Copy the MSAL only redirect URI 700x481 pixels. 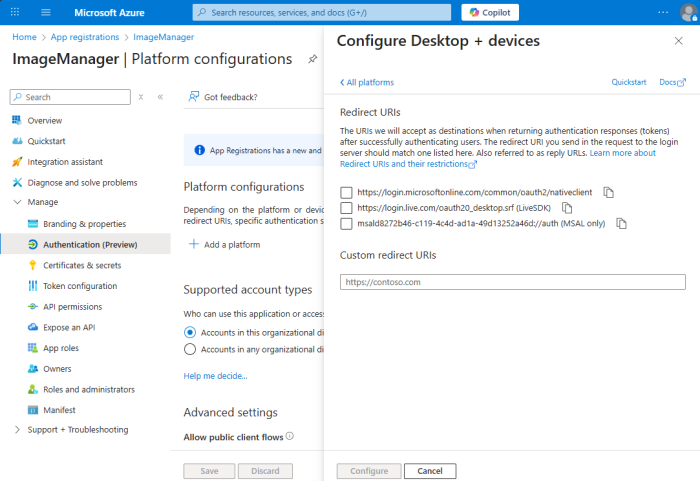pyautogui.click(x=622, y=224)
